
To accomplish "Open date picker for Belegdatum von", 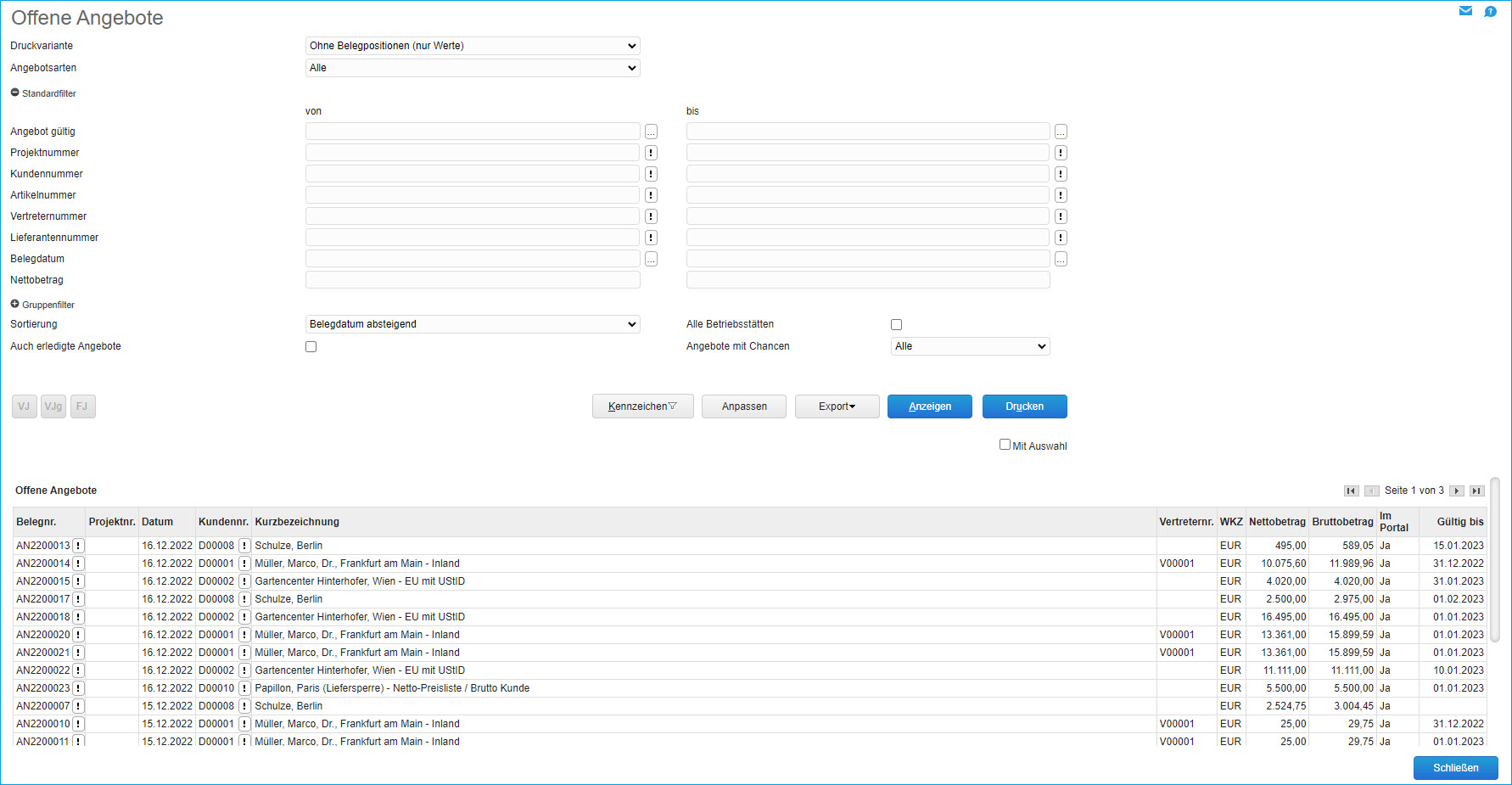I will coord(651,259).
